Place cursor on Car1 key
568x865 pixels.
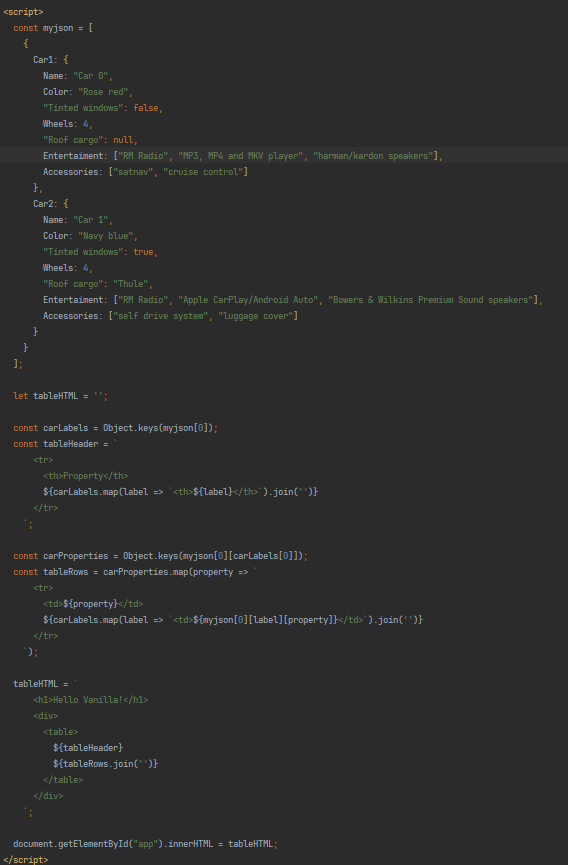click(43, 60)
